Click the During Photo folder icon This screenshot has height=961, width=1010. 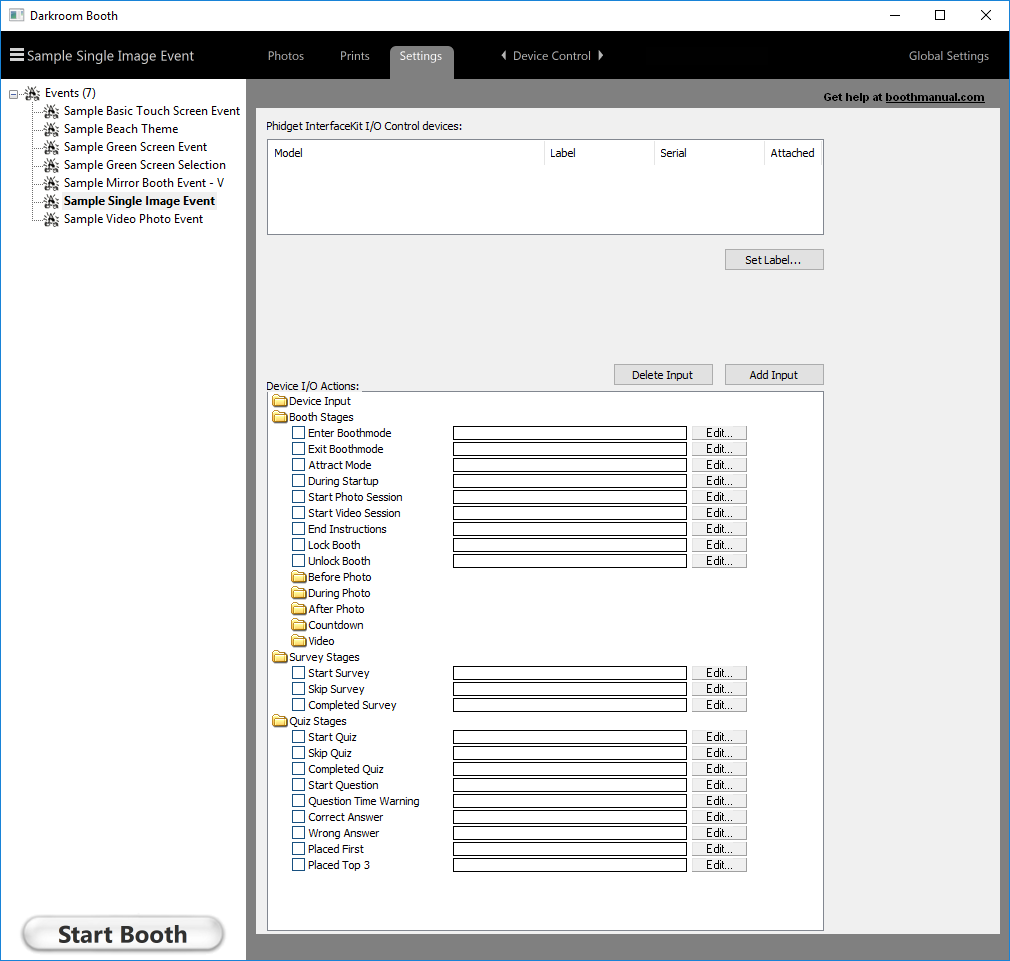pos(298,593)
